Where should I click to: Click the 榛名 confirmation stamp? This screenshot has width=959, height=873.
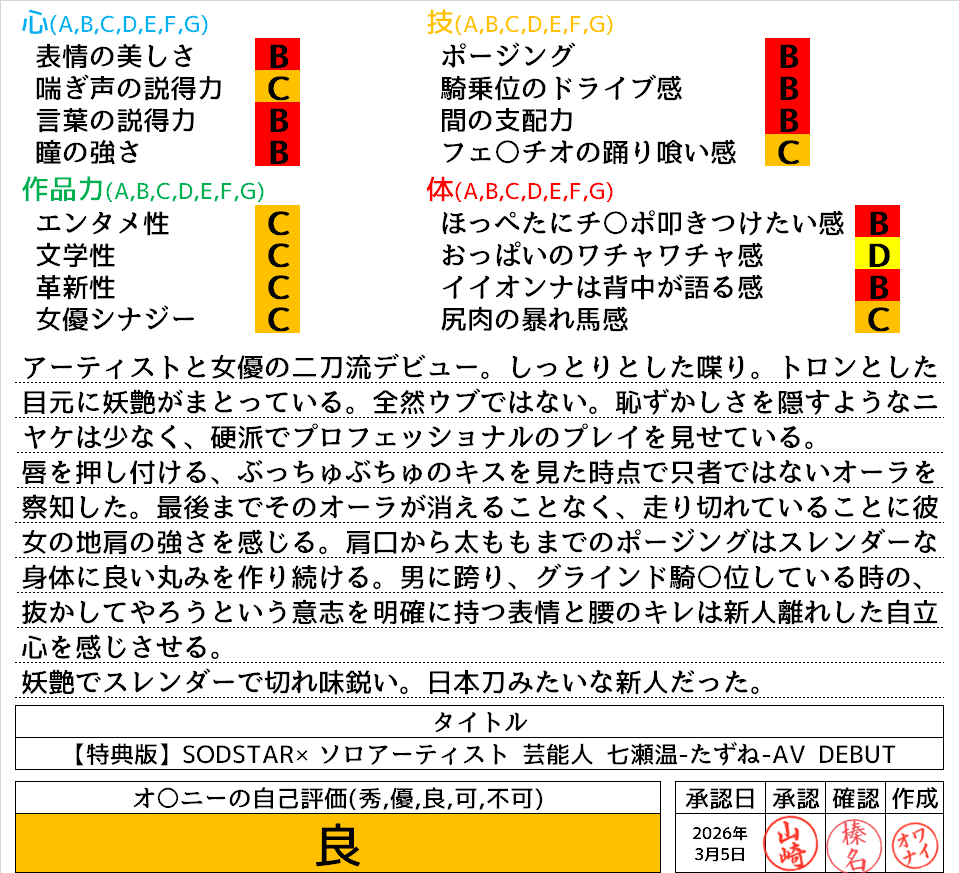[x=852, y=842]
